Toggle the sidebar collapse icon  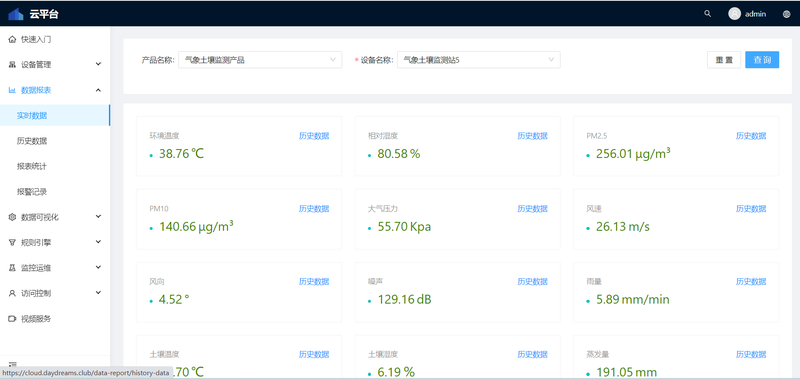click(x=13, y=365)
